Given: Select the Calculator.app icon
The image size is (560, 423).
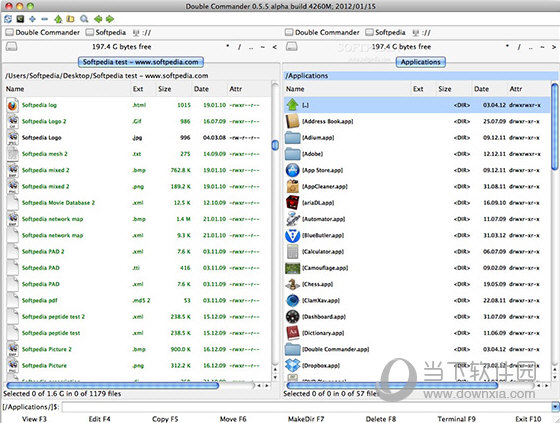Looking at the screenshot, I should pyautogui.click(x=292, y=252).
